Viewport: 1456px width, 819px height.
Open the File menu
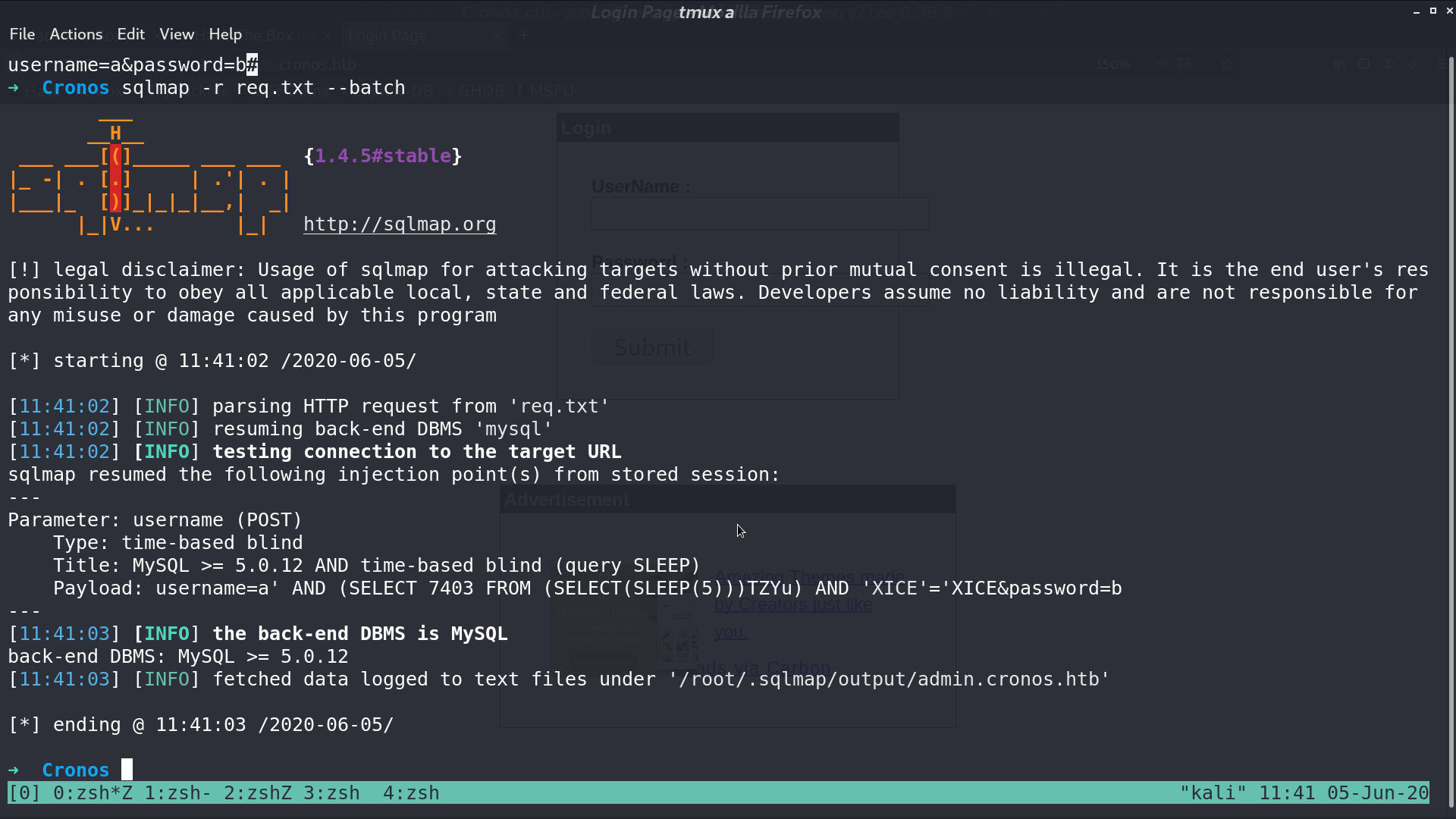pos(22,34)
